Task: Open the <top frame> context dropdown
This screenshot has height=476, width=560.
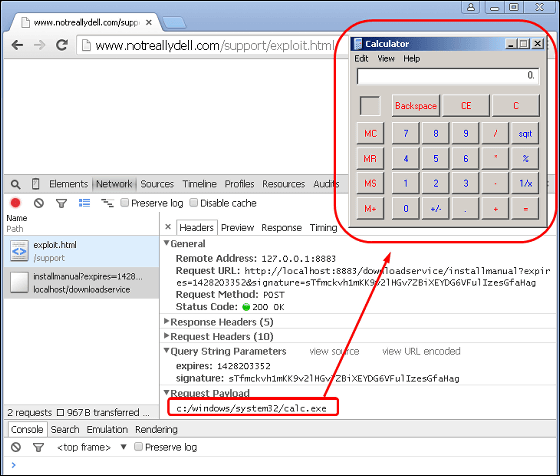Action: pos(92,447)
